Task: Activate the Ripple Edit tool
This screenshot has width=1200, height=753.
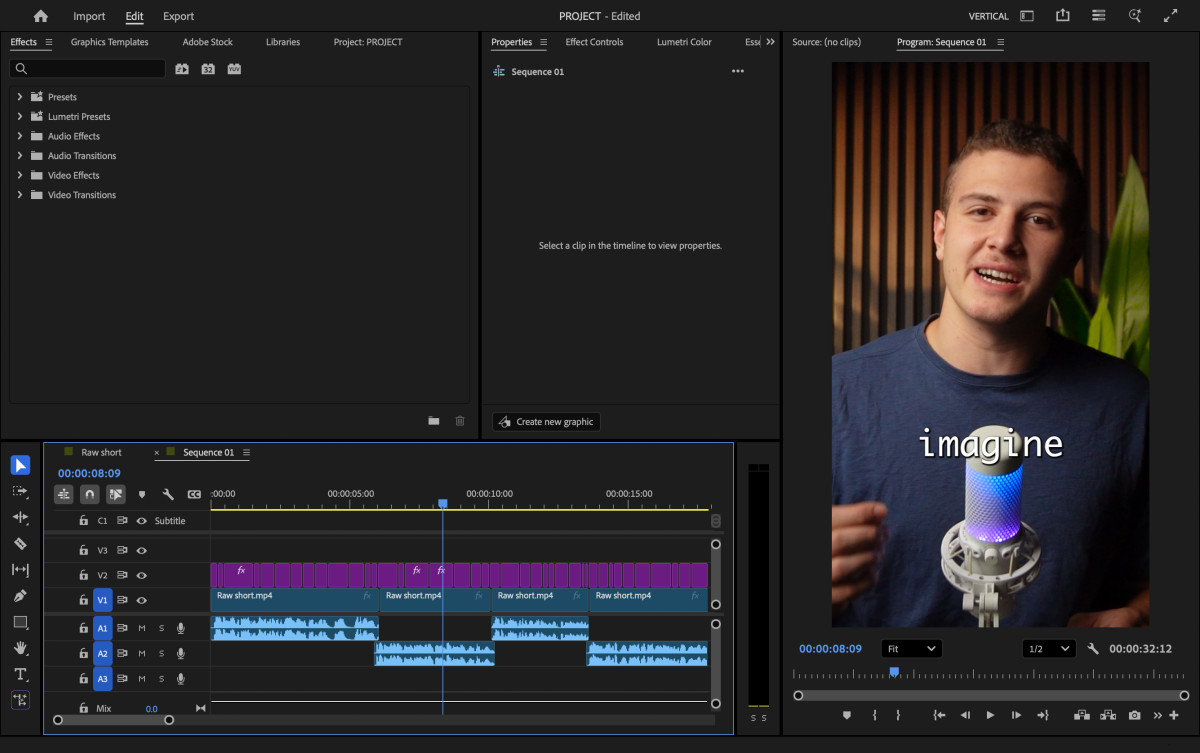Action: [x=20, y=517]
